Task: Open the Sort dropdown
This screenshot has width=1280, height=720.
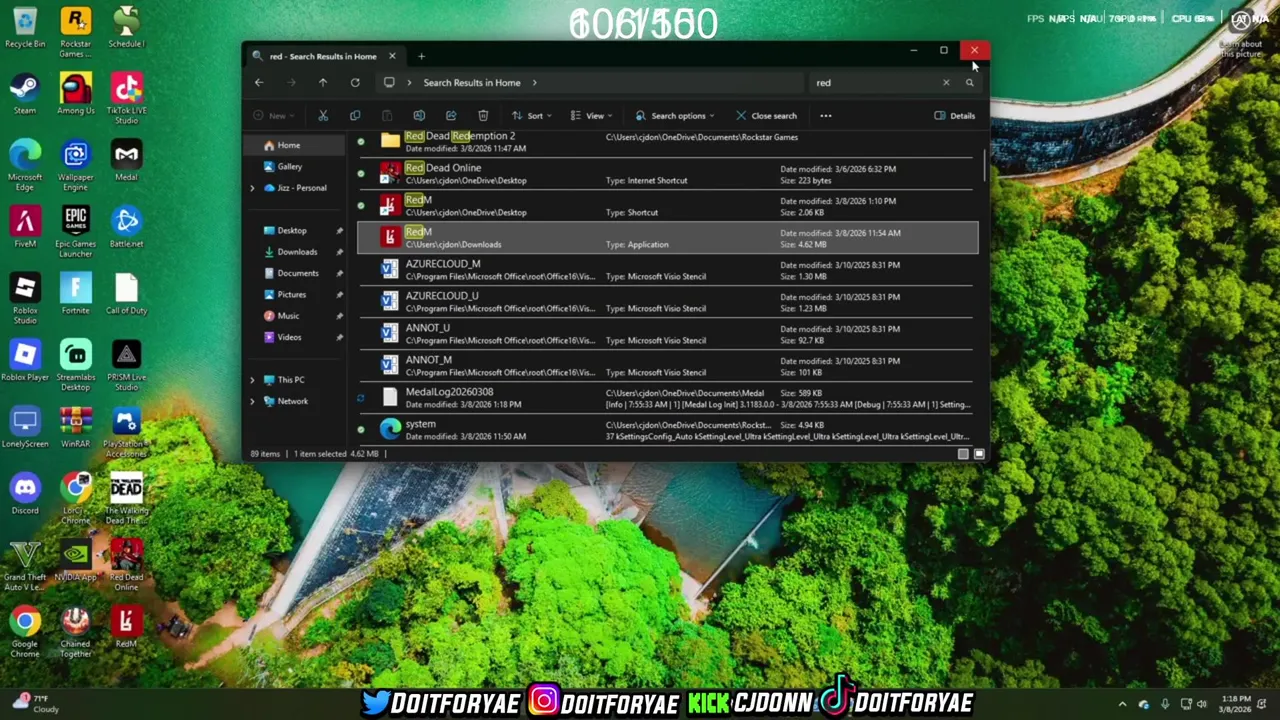Action: [x=531, y=116]
